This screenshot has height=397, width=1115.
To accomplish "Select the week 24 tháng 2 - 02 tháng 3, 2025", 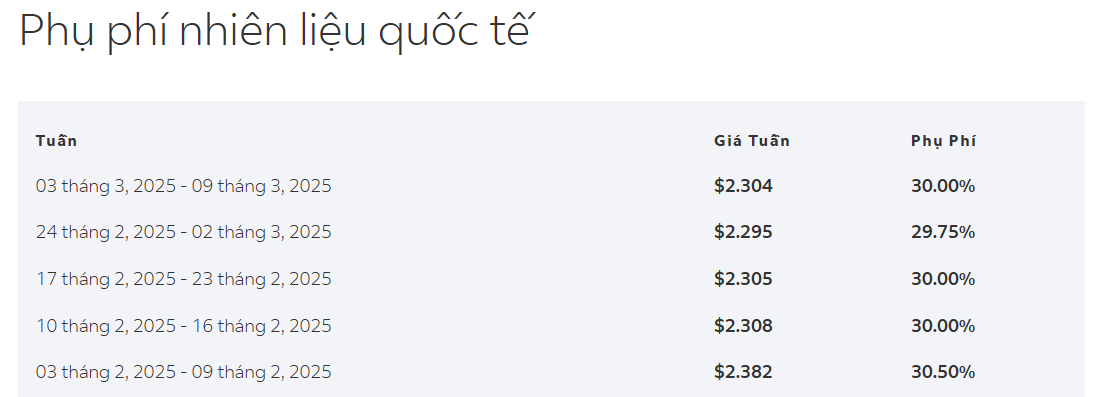I will pyautogui.click(x=183, y=233).
